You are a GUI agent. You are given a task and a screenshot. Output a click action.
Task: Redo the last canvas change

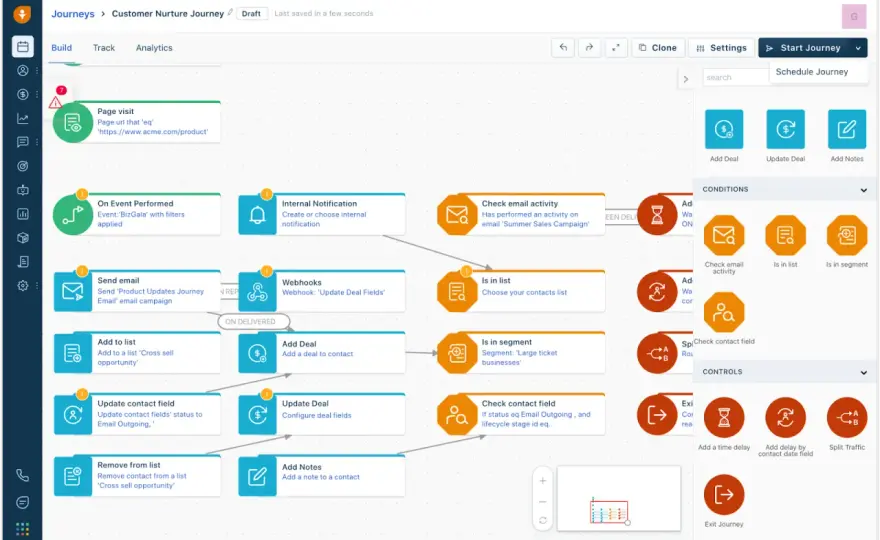(589, 48)
